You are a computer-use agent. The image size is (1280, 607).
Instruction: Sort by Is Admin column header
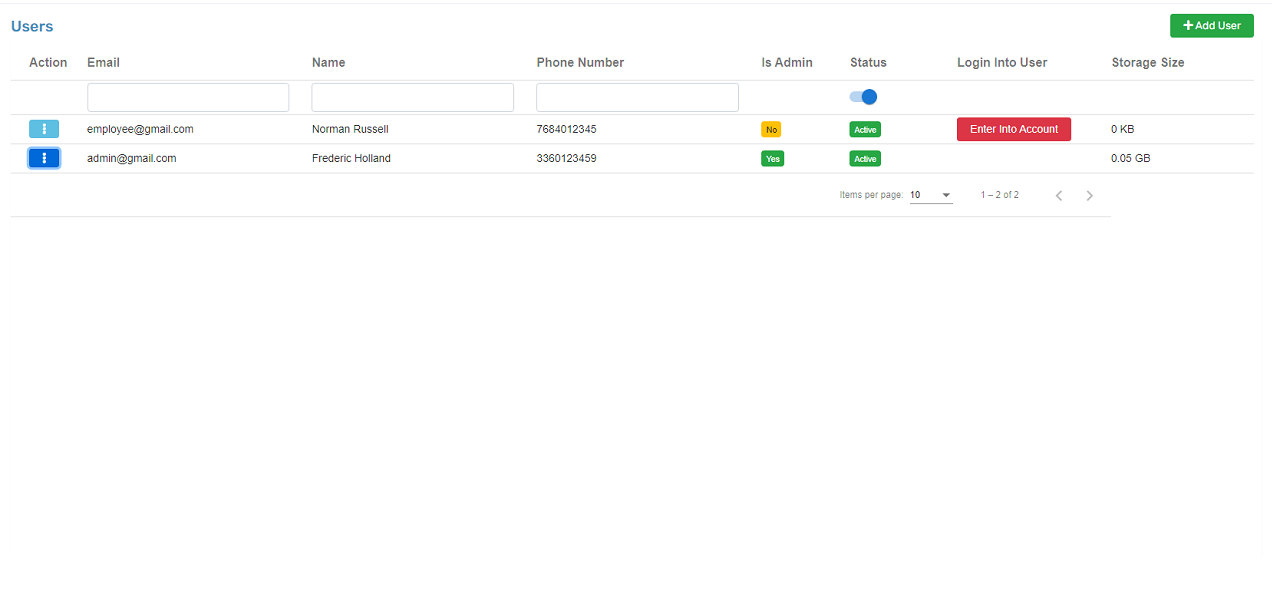[787, 62]
